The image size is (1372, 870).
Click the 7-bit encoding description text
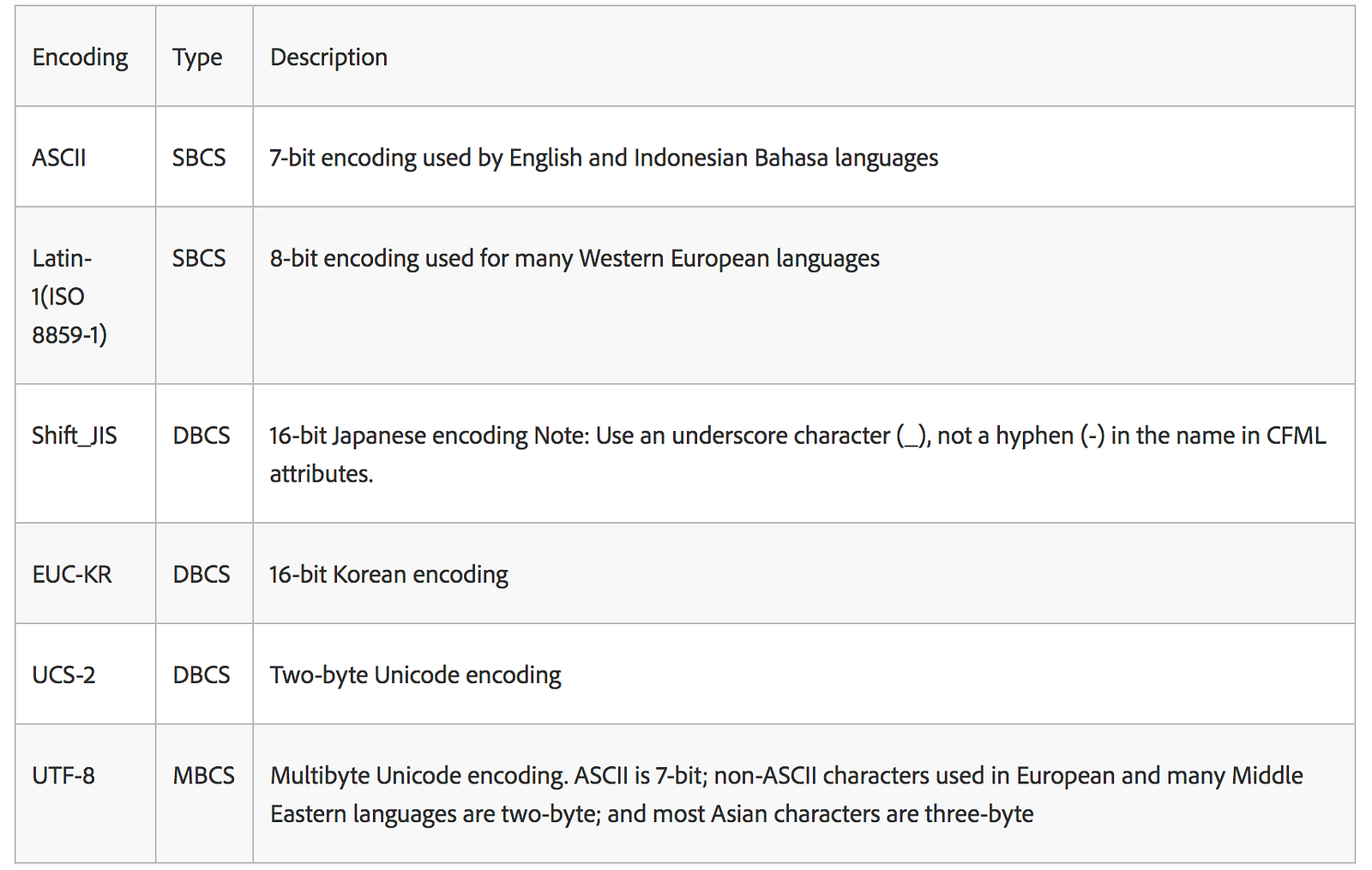[604, 158]
